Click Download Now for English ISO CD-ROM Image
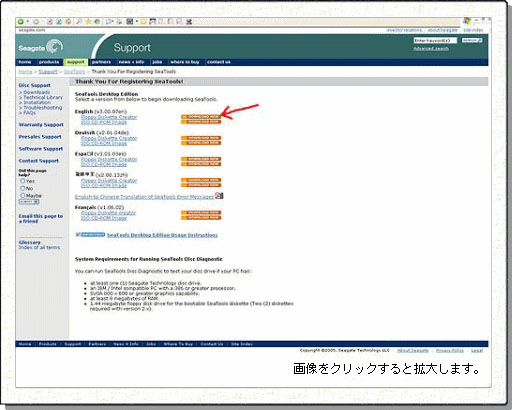Image resolution: width=512 pixels, height=410 pixels. [x=201, y=122]
